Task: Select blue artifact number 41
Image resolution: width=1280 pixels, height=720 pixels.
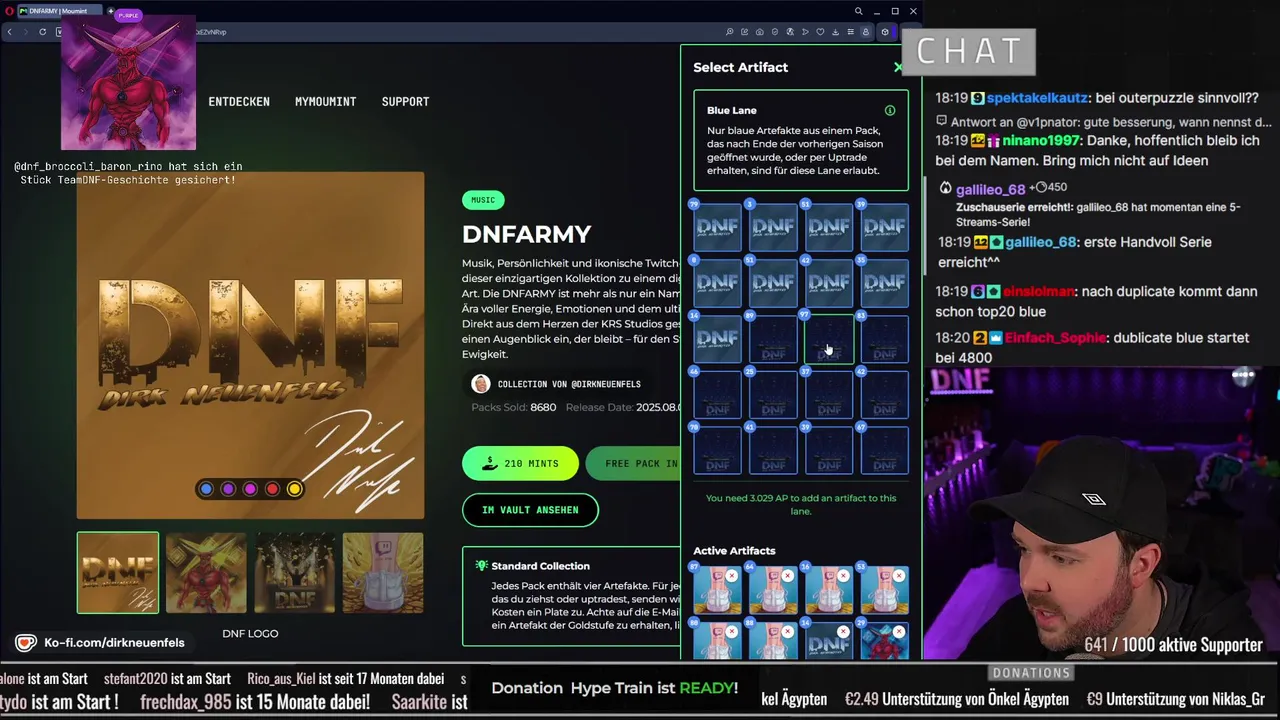Action: 773,450
